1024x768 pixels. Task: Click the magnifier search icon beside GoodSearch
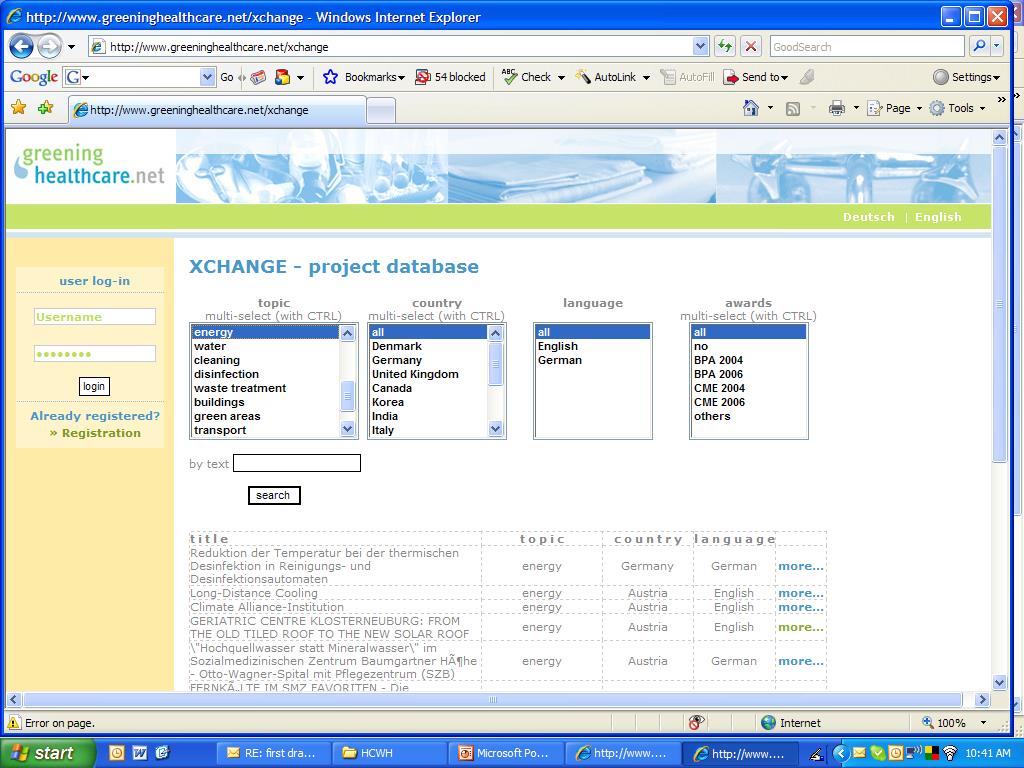(x=979, y=46)
